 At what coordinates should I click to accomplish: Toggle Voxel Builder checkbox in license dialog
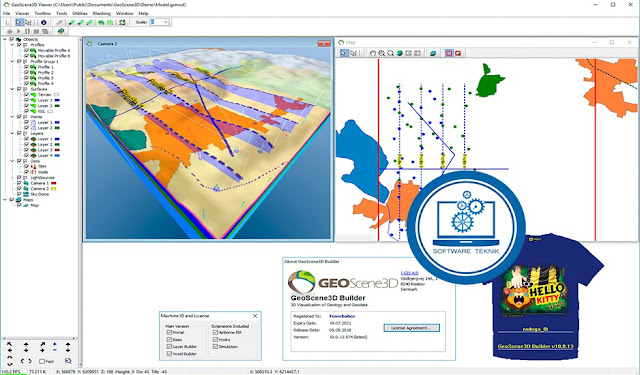[x=169, y=354]
